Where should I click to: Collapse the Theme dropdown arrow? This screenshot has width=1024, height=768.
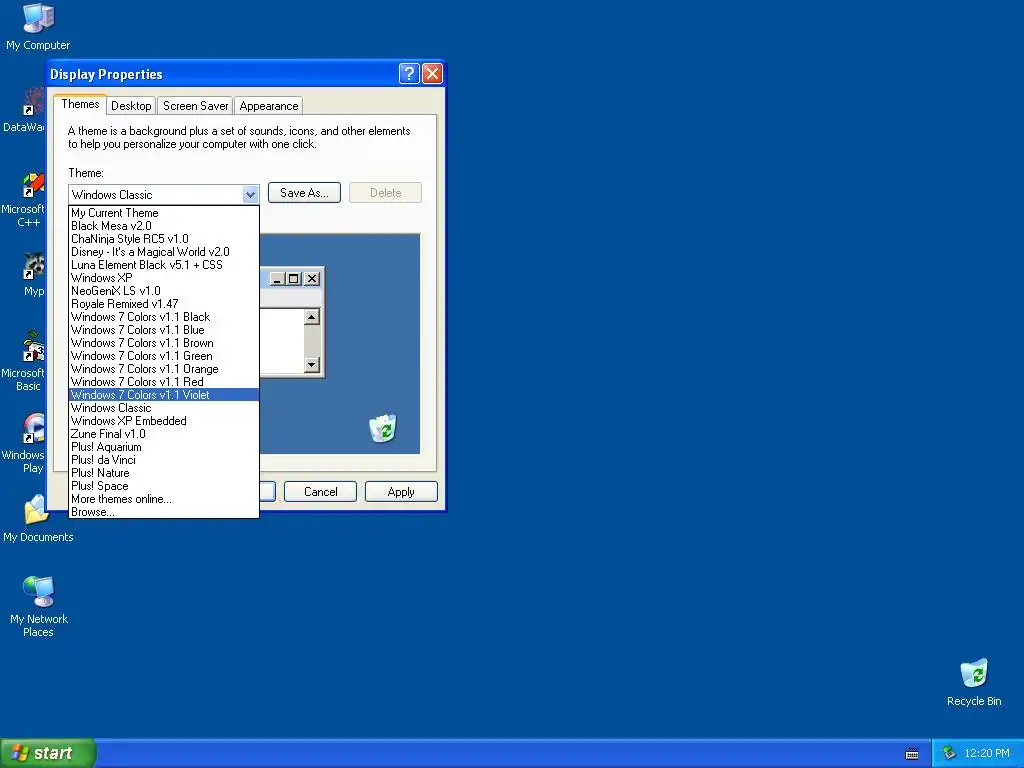[250, 195]
